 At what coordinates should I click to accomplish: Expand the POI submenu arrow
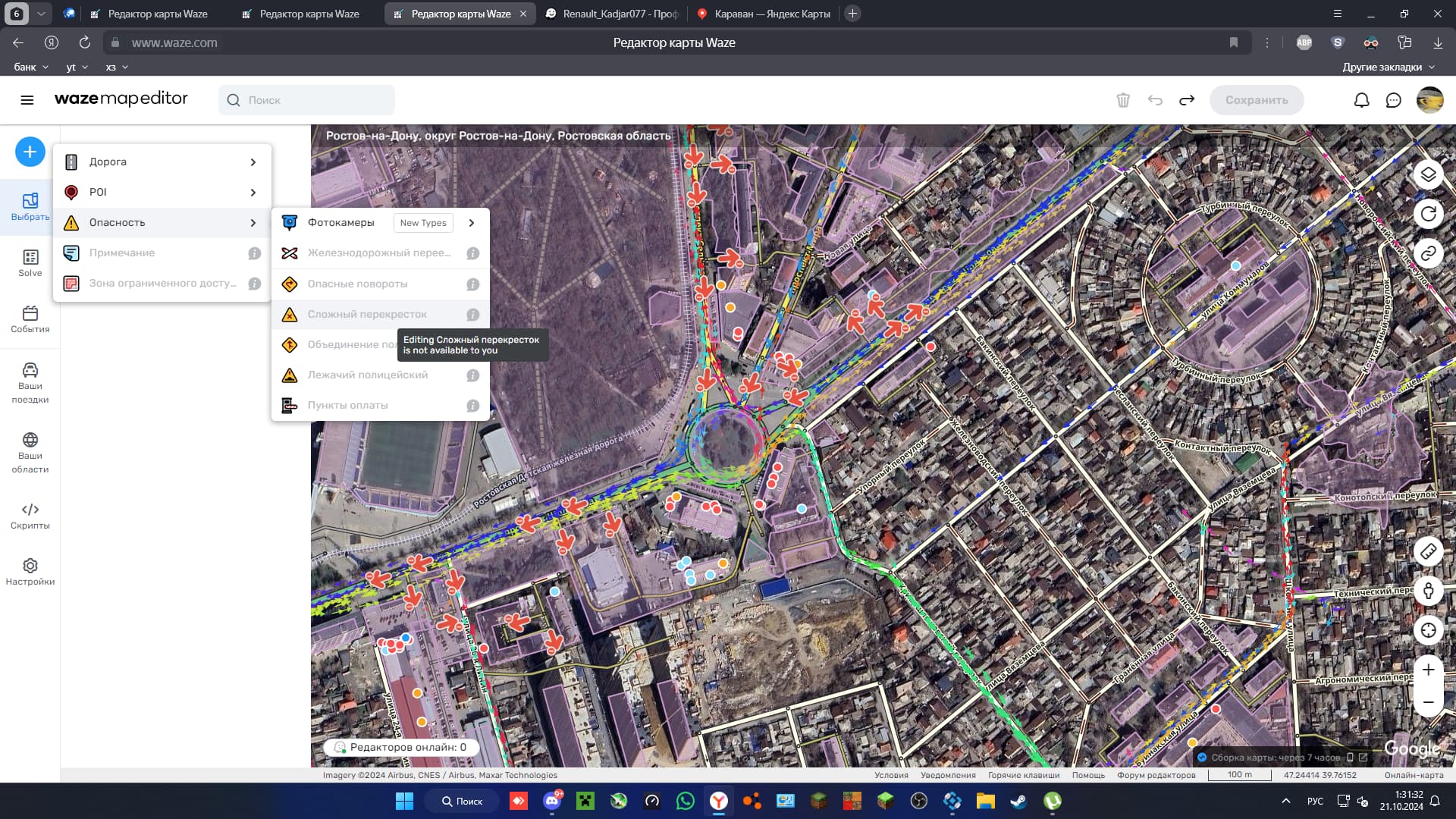coord(253,193)
